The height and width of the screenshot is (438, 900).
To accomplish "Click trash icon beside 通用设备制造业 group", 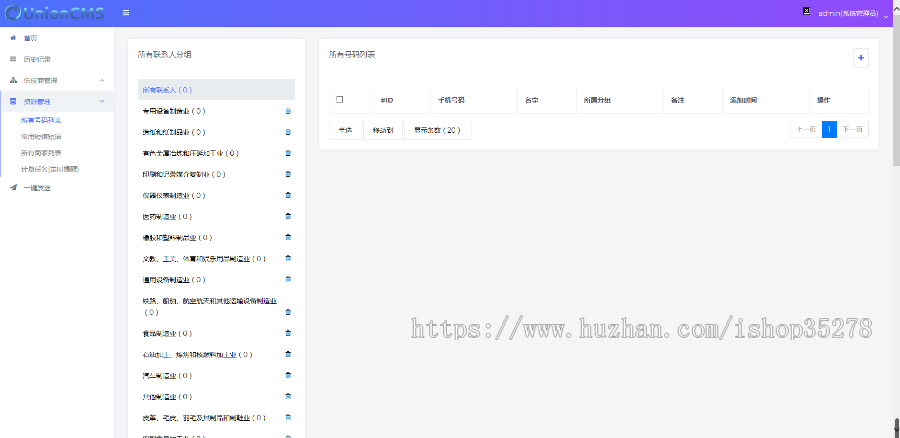I will click(x=288, y=279).
